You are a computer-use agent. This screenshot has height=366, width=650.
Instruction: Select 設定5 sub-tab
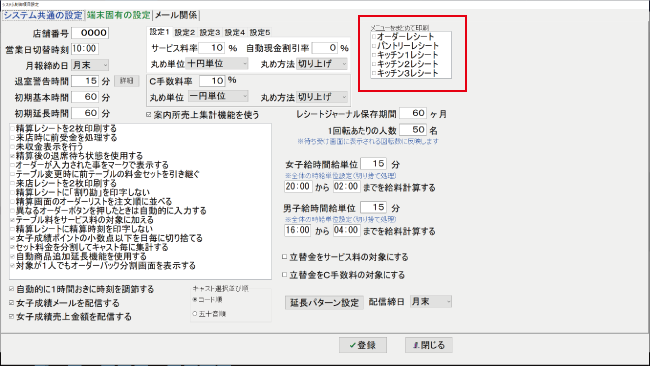coord(260,32)
